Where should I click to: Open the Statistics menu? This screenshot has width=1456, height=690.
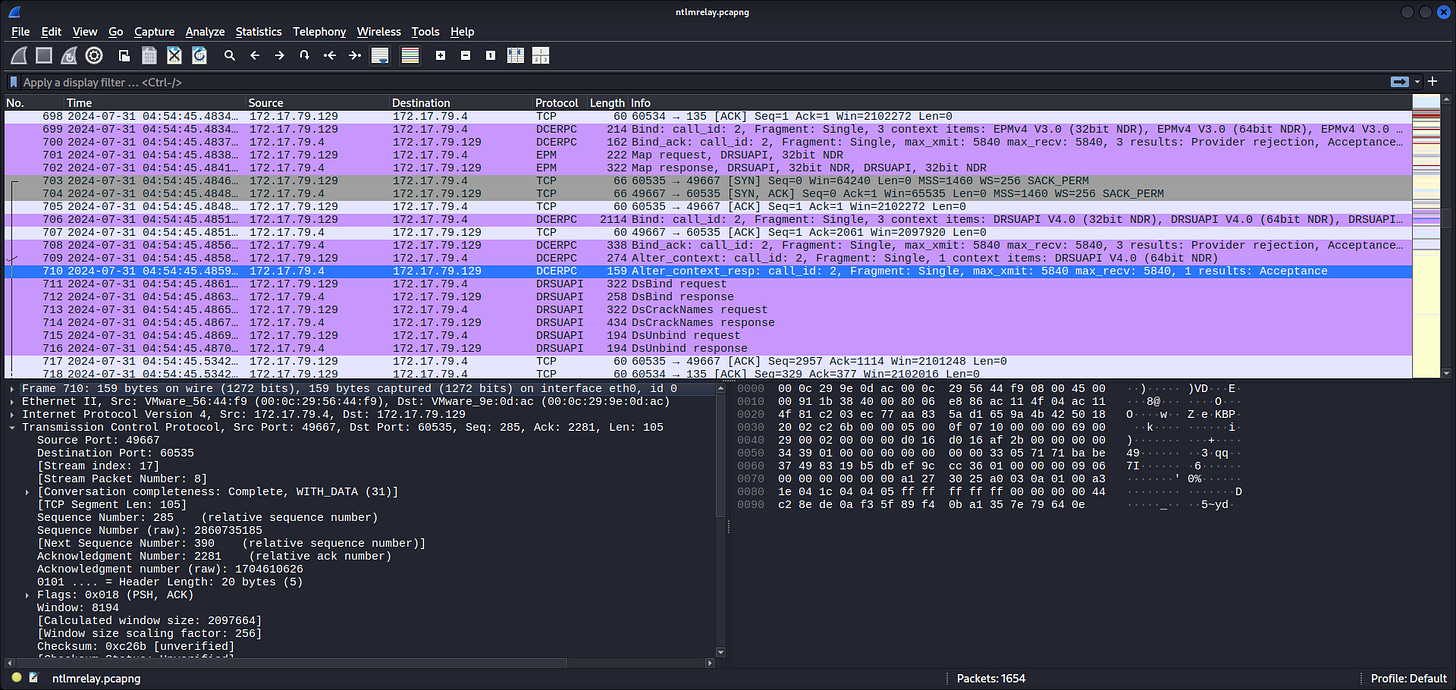[258, 32]
